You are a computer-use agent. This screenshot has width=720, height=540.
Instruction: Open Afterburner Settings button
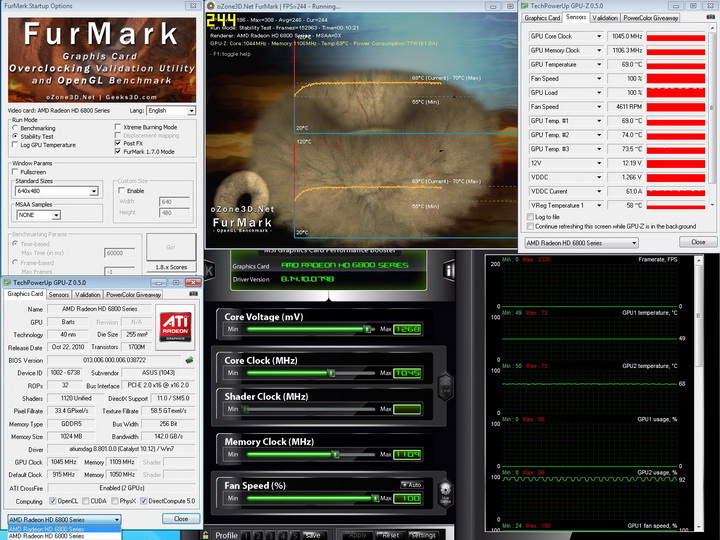click(x=423, y=535)
